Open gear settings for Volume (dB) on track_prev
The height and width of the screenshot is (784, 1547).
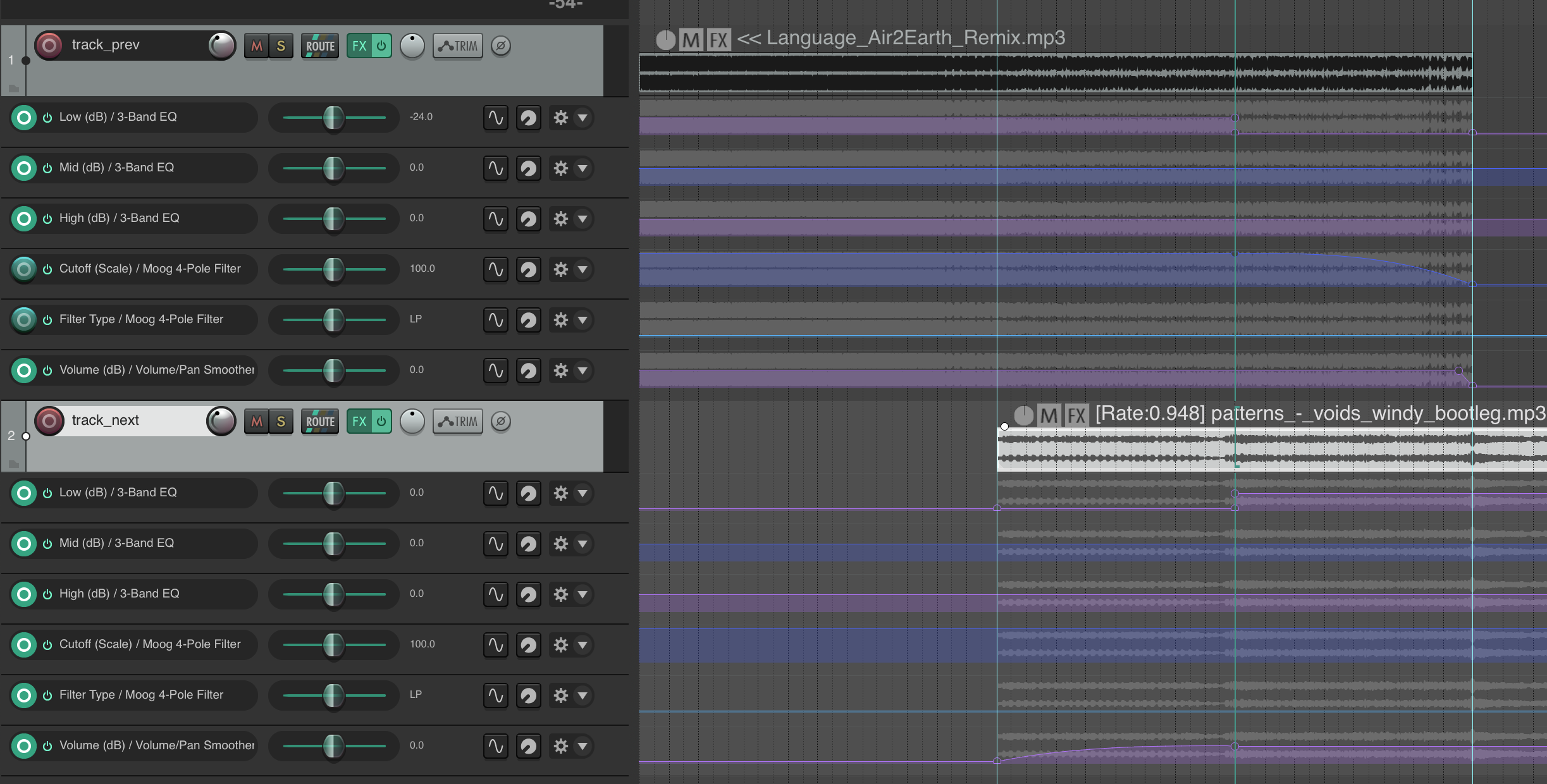point(560,371)
